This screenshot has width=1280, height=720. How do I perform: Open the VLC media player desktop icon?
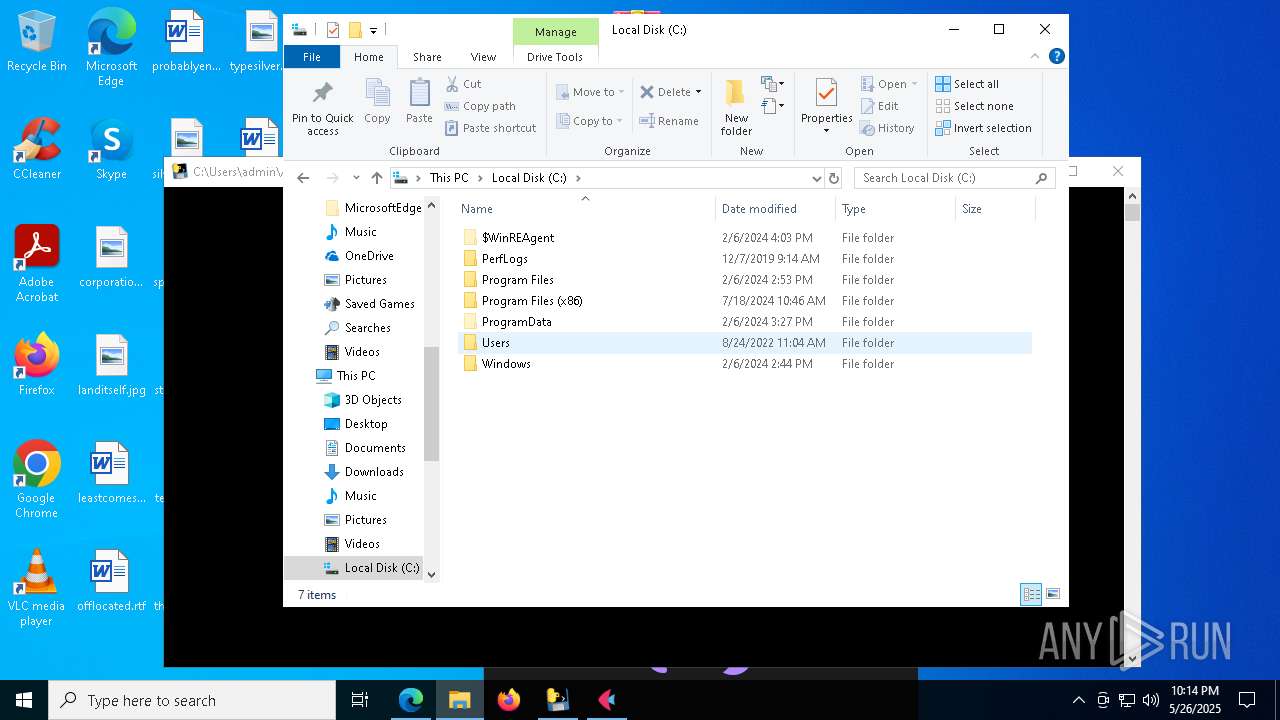tap(37, 588)
